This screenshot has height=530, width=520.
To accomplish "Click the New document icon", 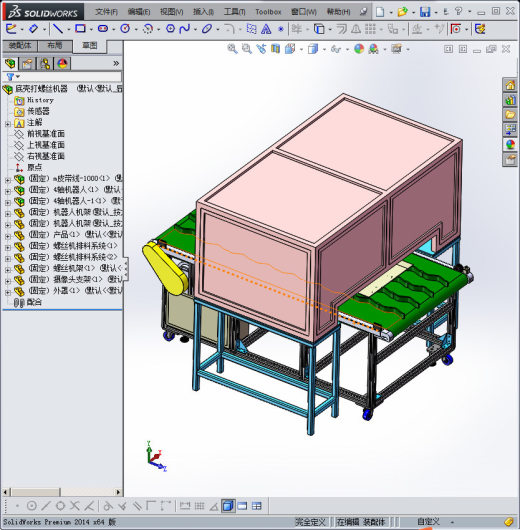I will click(x=380, y=12).
